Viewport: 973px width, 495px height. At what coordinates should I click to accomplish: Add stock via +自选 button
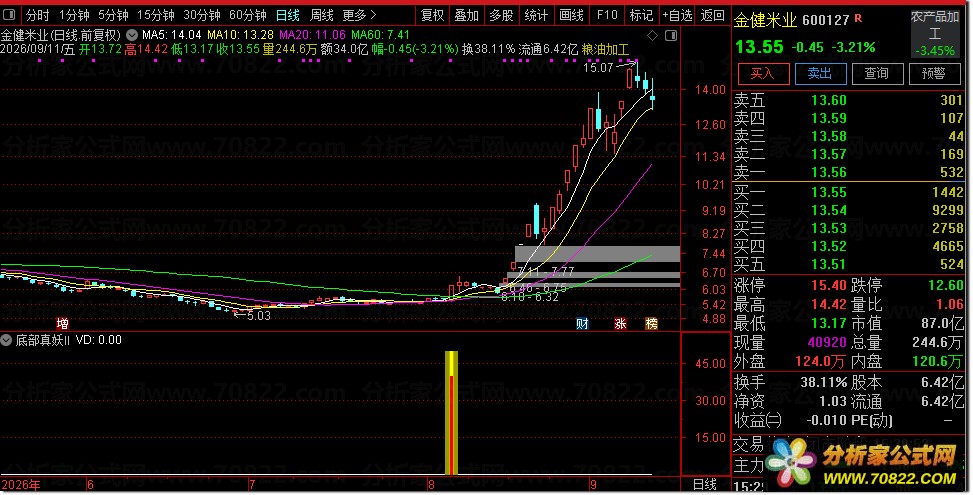point(677,15)
